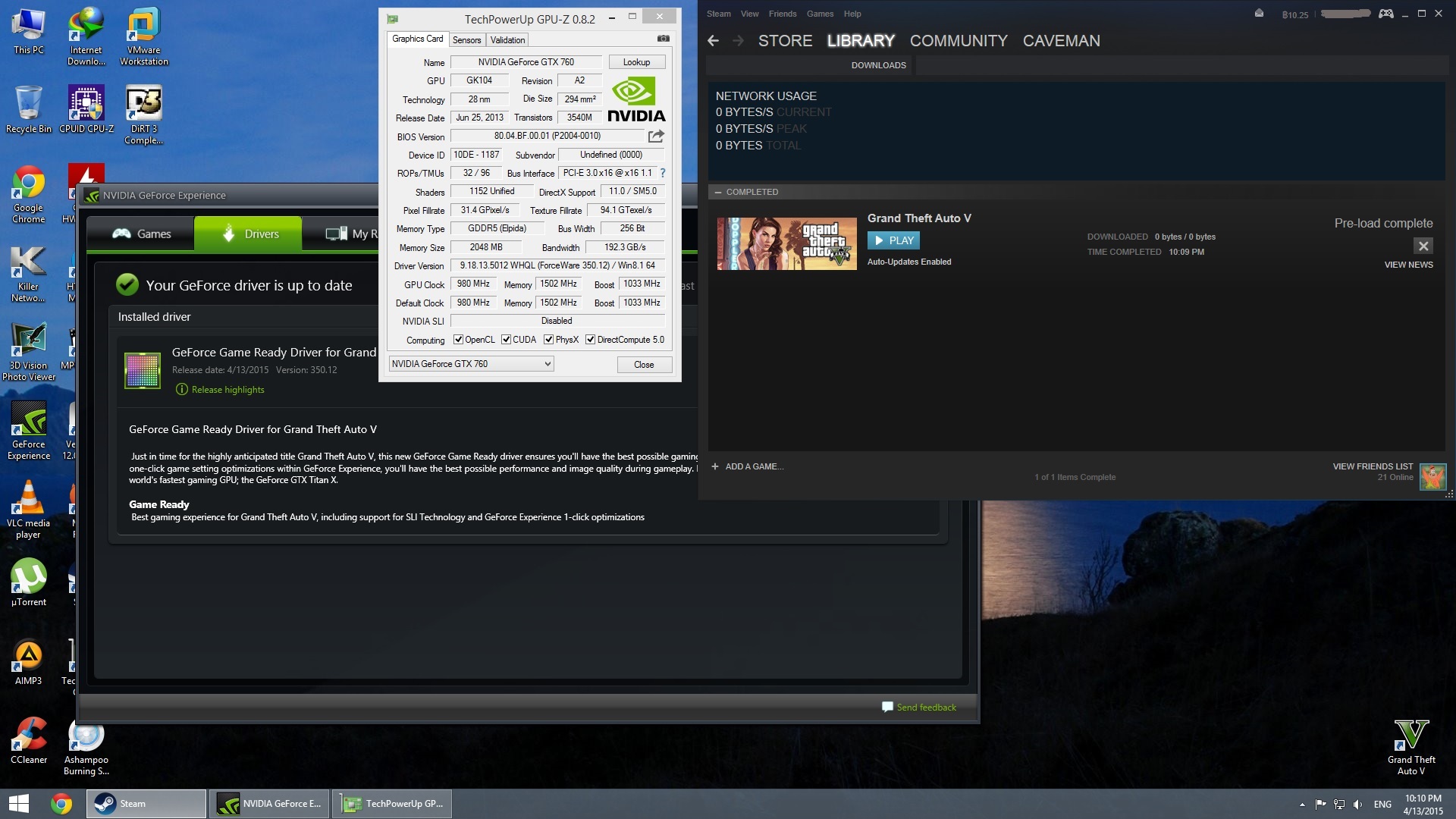
Task: Click Steam inbox notification icon
Action: click(1259, 14)
